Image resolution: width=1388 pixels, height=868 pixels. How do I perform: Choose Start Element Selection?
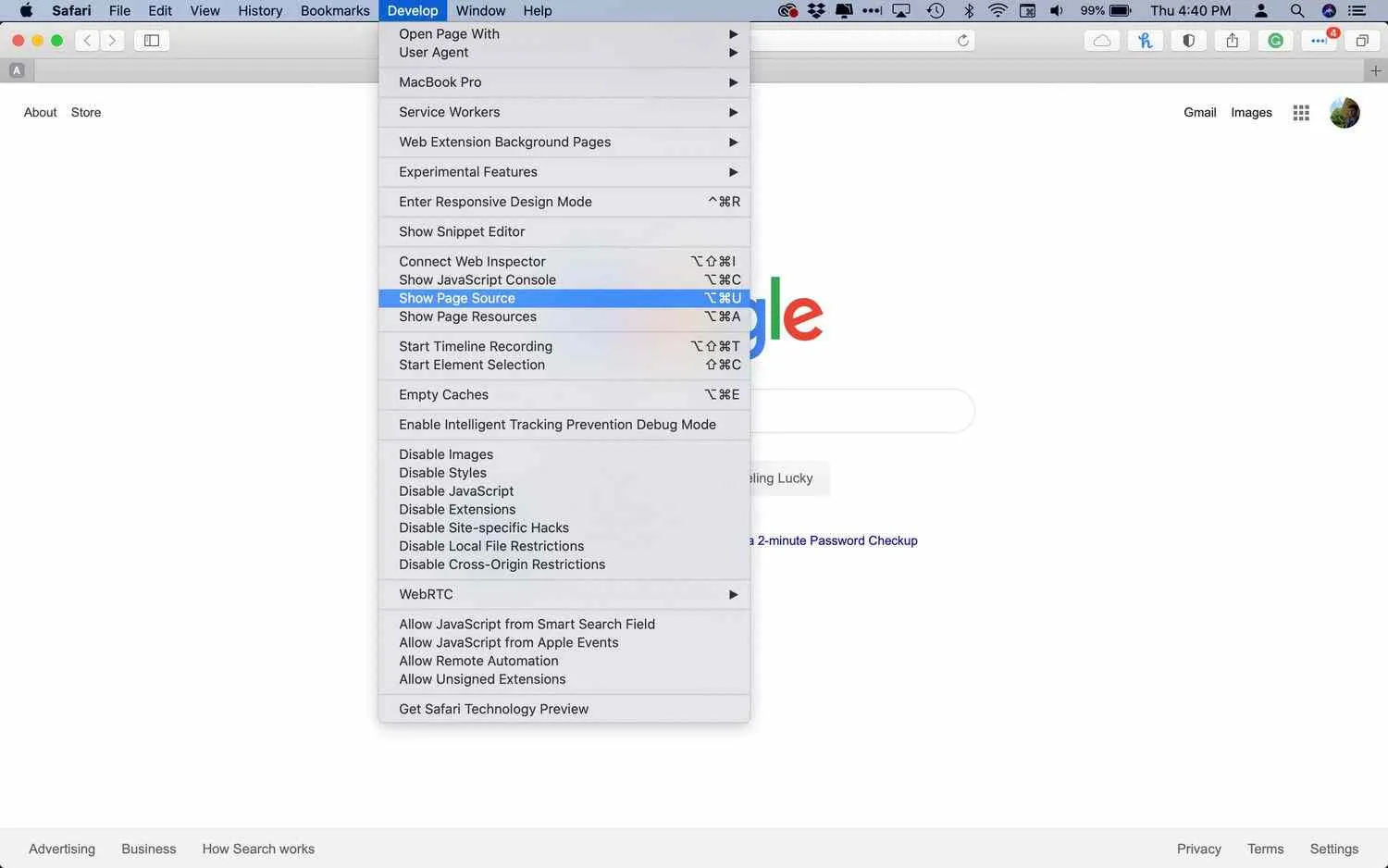pos(564,365)
